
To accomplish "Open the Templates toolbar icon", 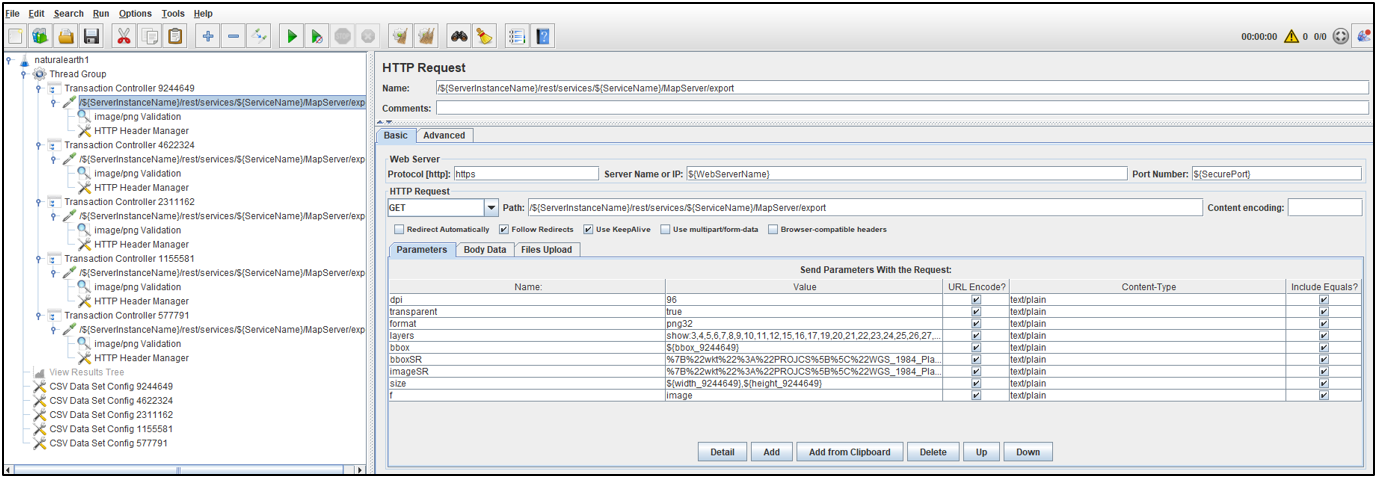I will pyautogui.click(x=41, y=37).
